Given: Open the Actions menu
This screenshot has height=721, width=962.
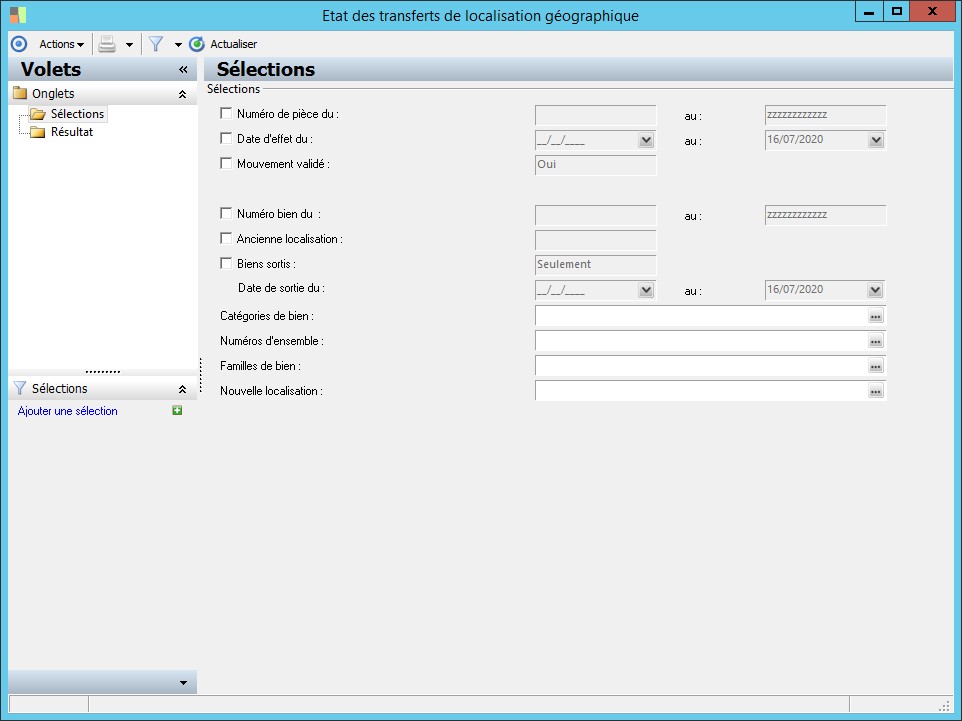Looking at the screenshot, I should 61,44.
